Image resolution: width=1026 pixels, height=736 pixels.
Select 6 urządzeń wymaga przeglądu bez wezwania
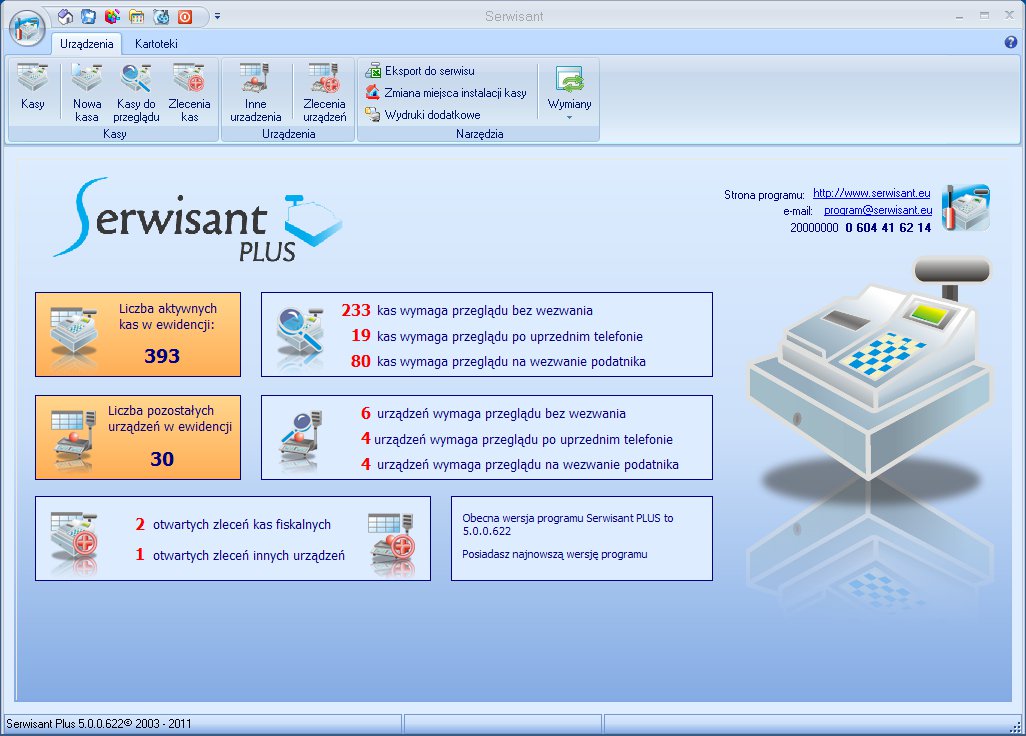coord(493,413)
